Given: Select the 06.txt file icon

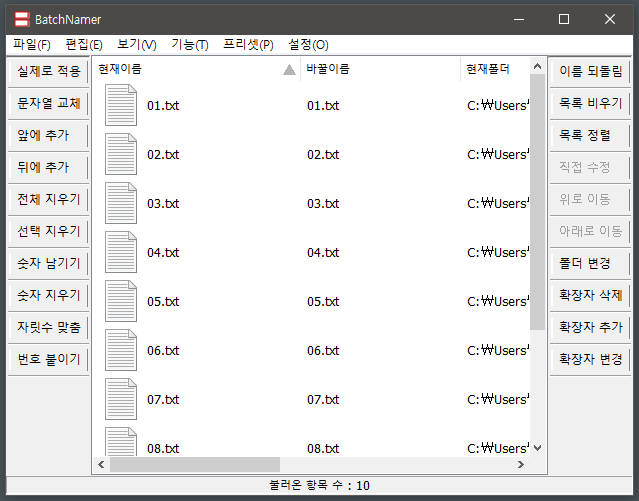Looking at the screenshot, I should [121, 350].
